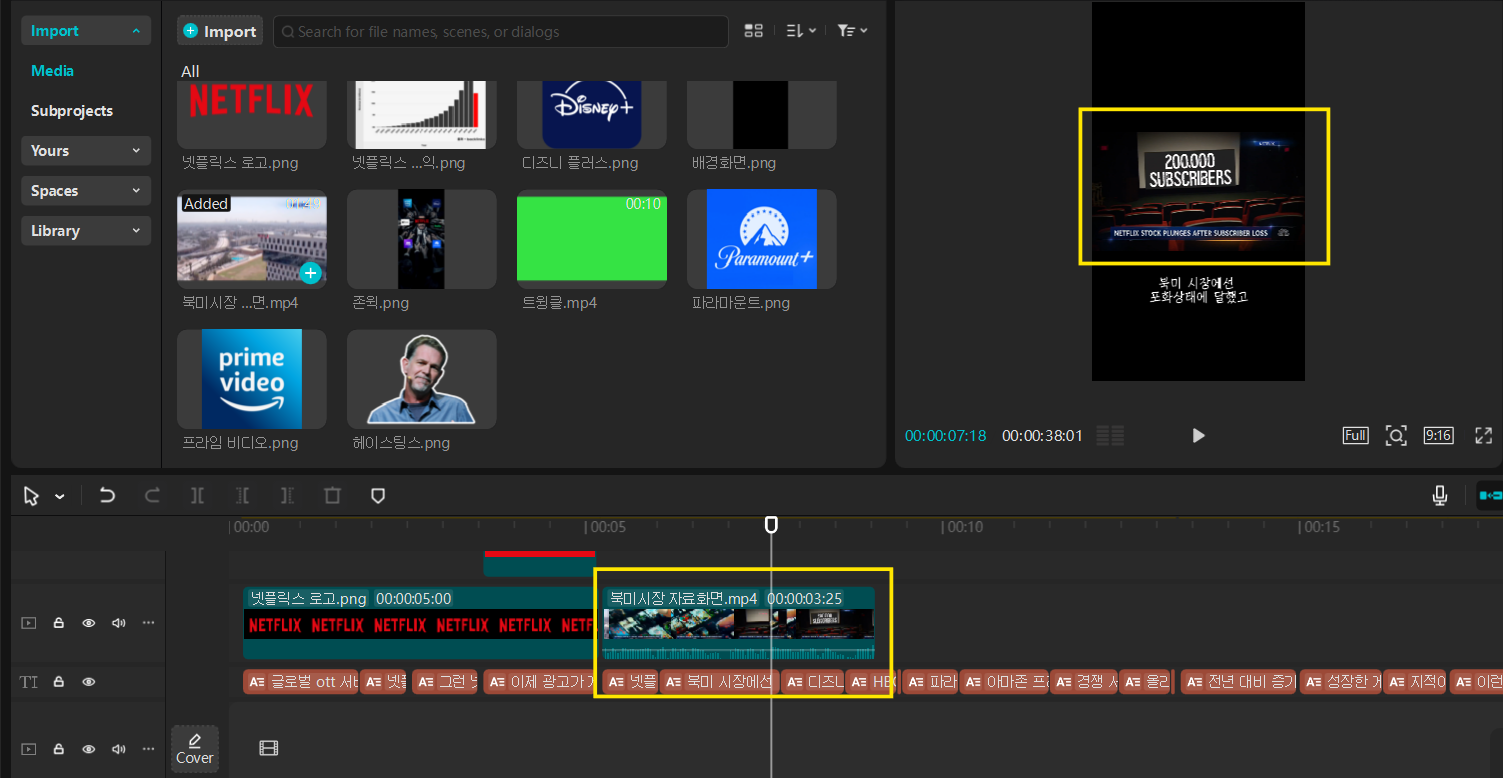Hide the subtitle text track
Image resolution: width=1503 pixels, height=778 pixels.
tap(89, 682)
